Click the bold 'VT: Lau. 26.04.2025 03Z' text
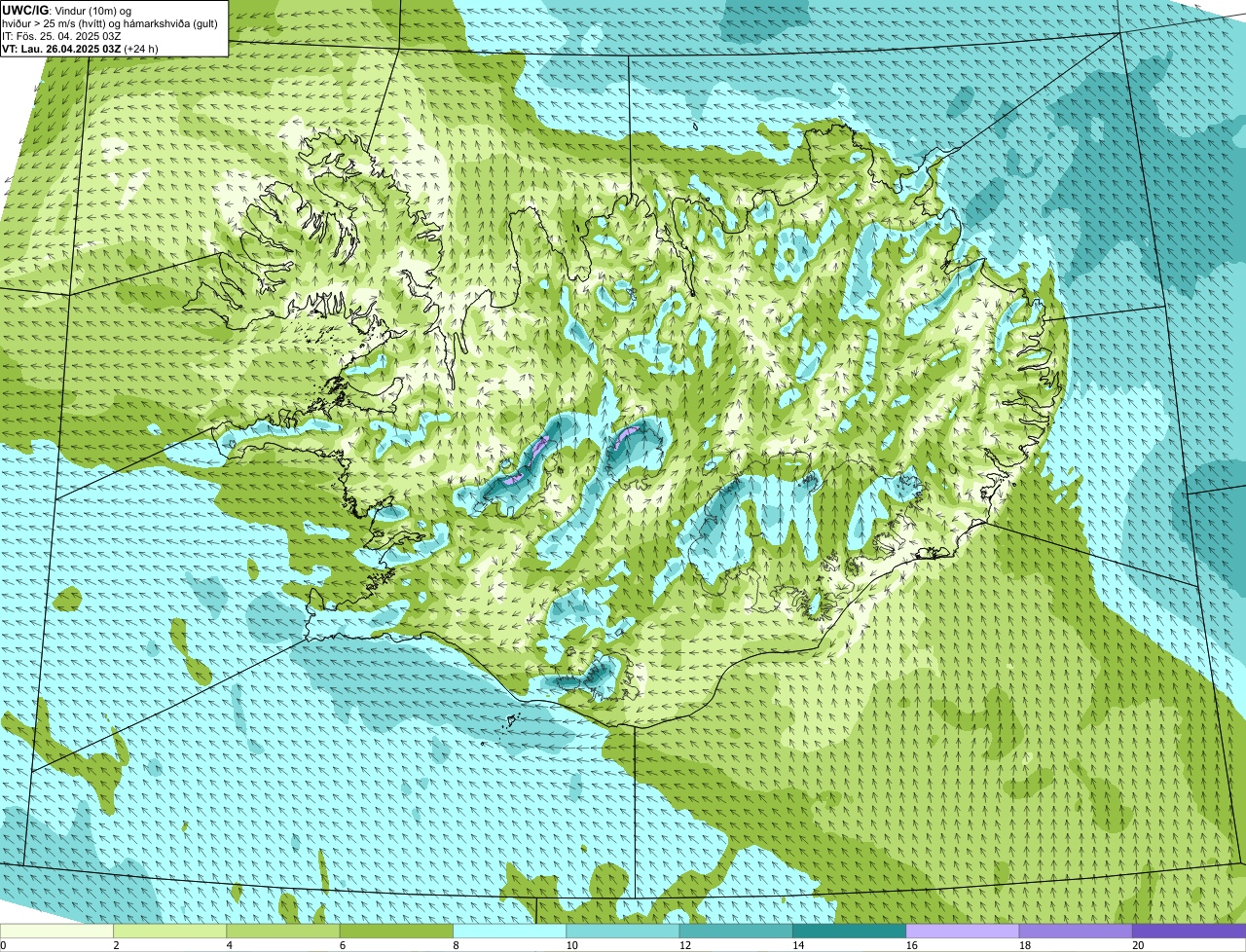Image resolution: width=1246 pixels, height=952 pixels. 61,49
